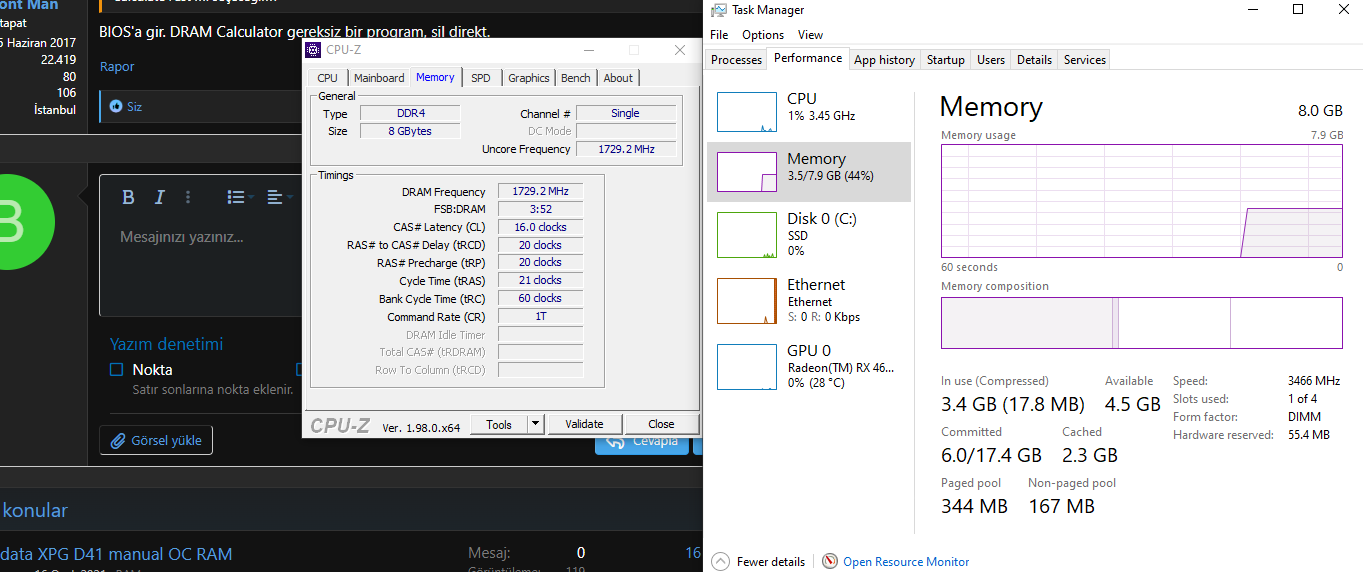Screen dimensions: 1363x572
Task: Open the Graphics tab in CPU-Z
Action: tap(528, 78)
